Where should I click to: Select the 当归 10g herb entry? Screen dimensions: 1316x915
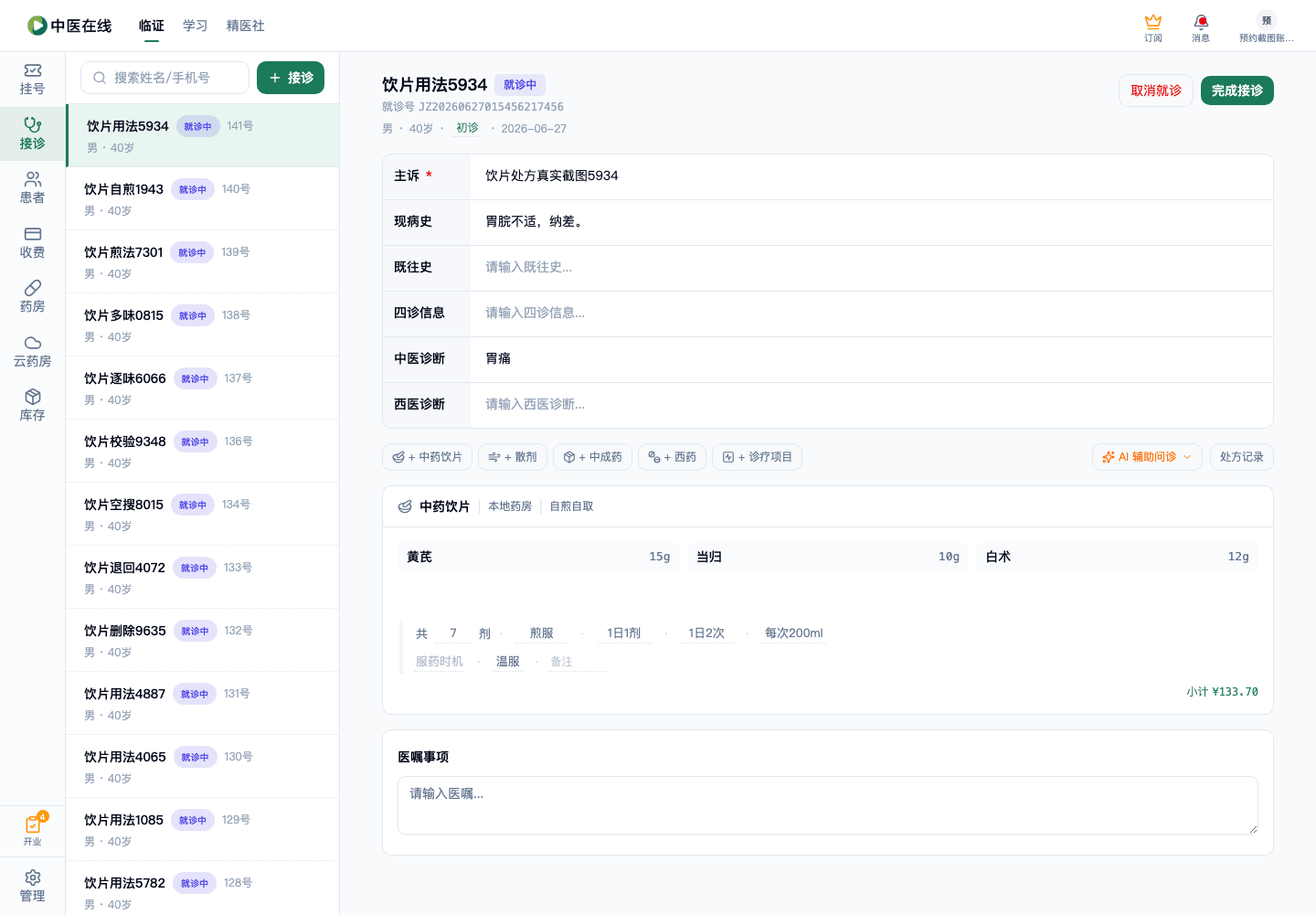828,557
